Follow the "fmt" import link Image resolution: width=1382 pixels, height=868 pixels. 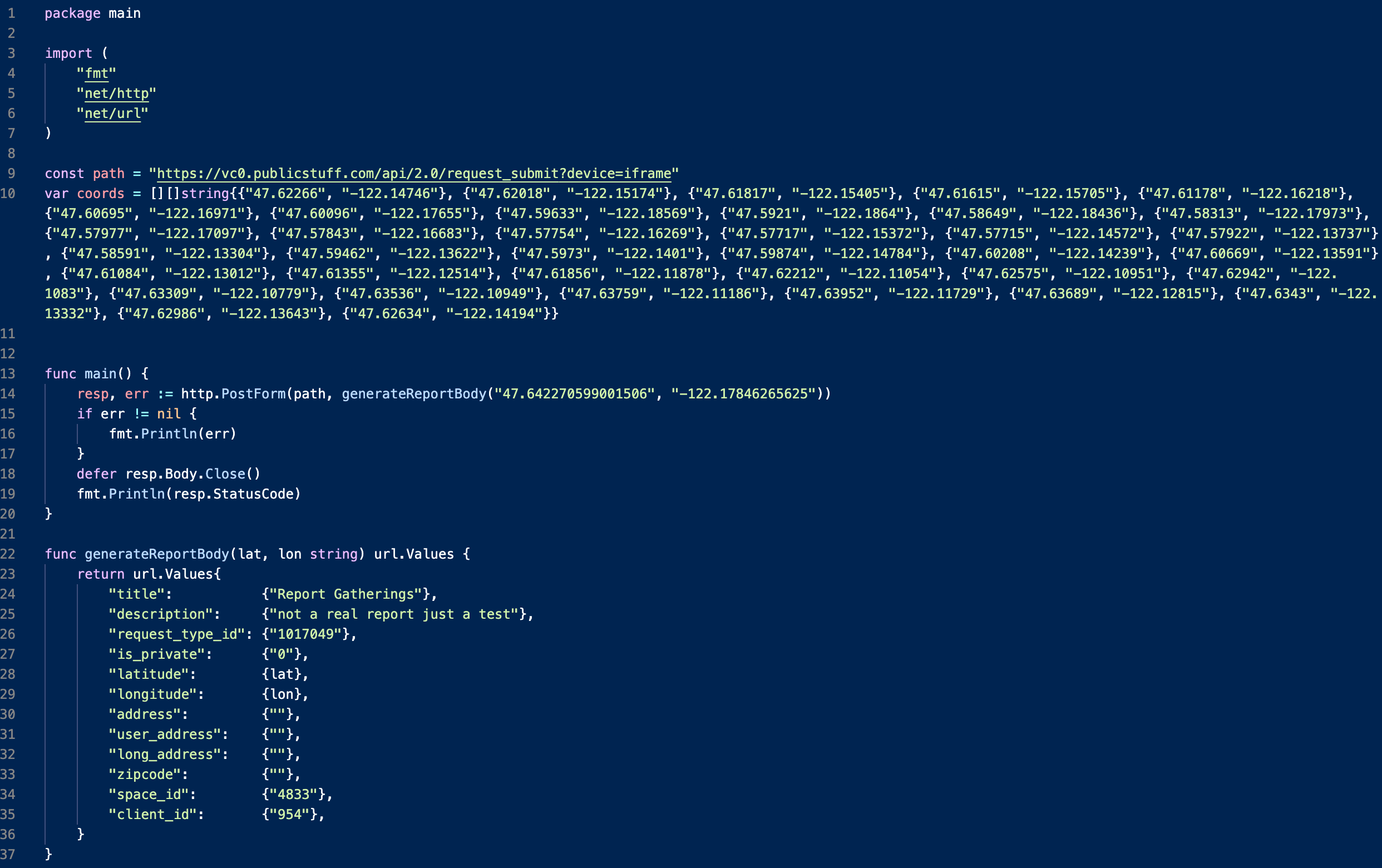(96, 73)
